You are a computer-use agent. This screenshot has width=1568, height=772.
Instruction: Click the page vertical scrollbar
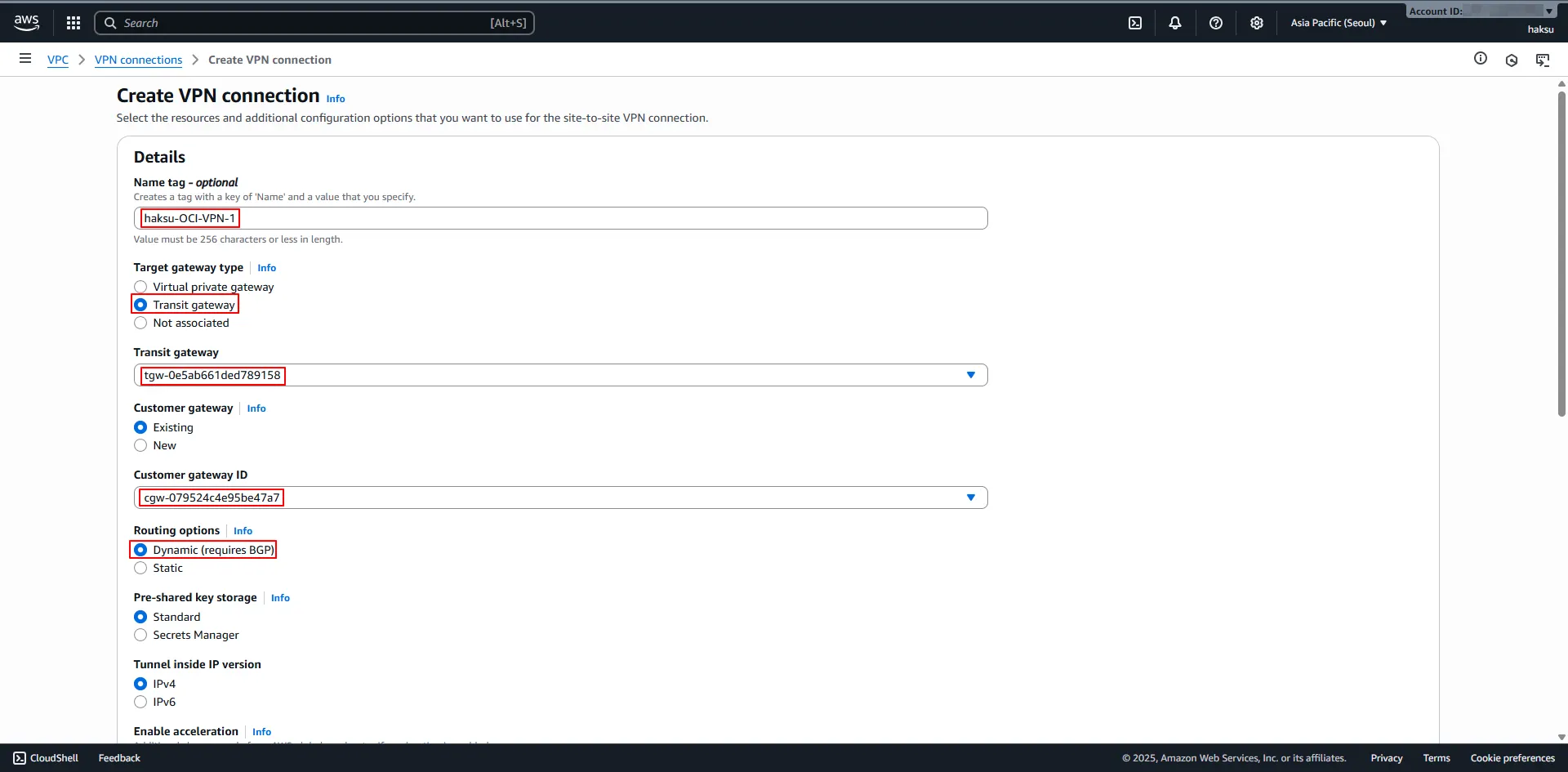[1561, 253]
